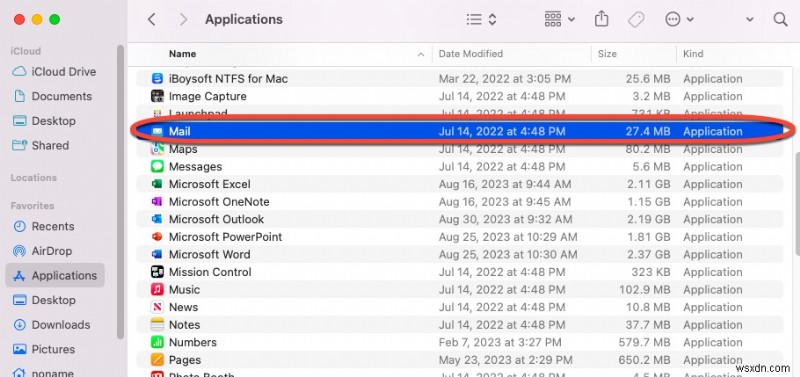This screenshot has height=377, width=800.
Task: Open Documents in the sidebar
Action: click(x=53, y=96)
